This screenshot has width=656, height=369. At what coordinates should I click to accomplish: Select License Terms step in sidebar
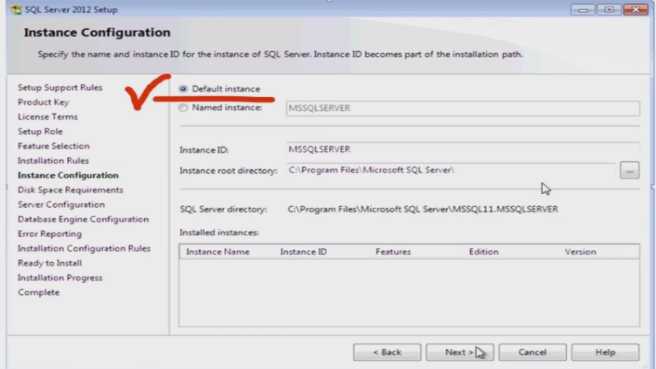click(47, 117)
